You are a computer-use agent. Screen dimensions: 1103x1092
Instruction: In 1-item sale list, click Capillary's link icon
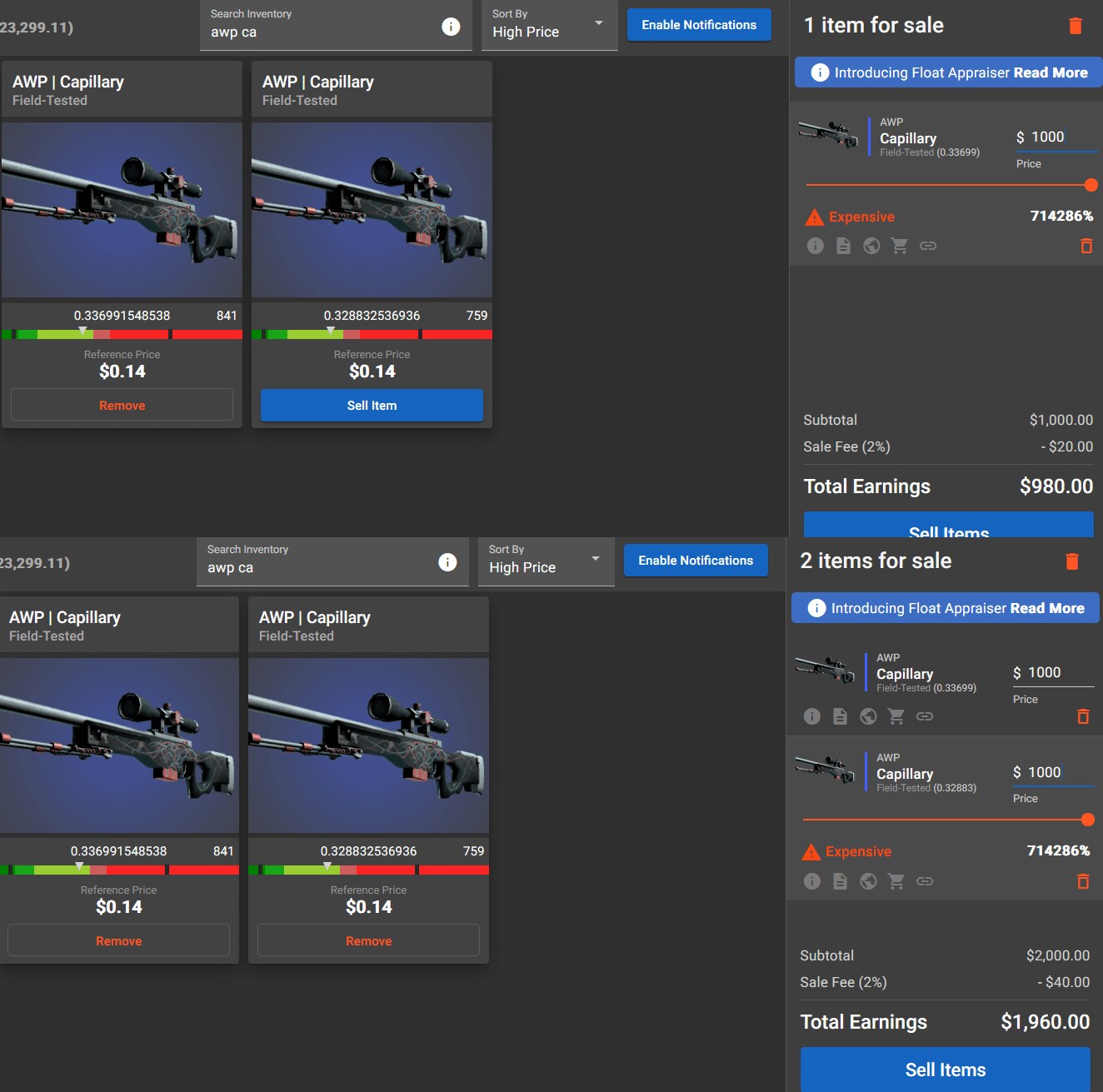[x=928, y=246]
